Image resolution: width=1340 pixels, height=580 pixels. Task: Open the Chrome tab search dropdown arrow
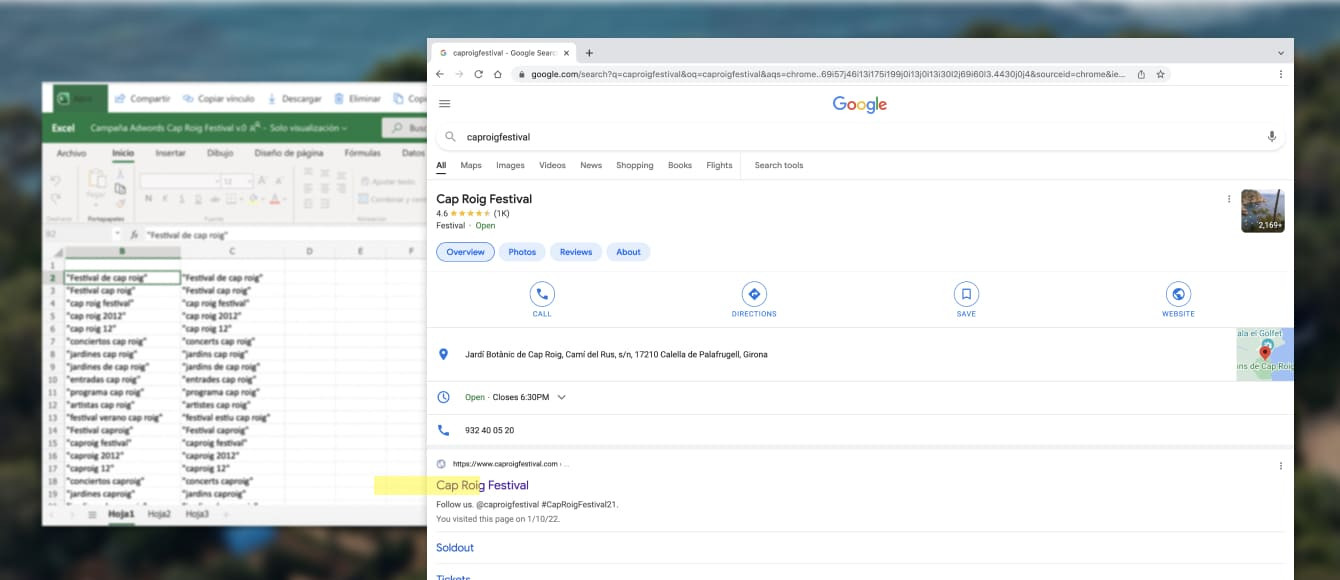1281,53
